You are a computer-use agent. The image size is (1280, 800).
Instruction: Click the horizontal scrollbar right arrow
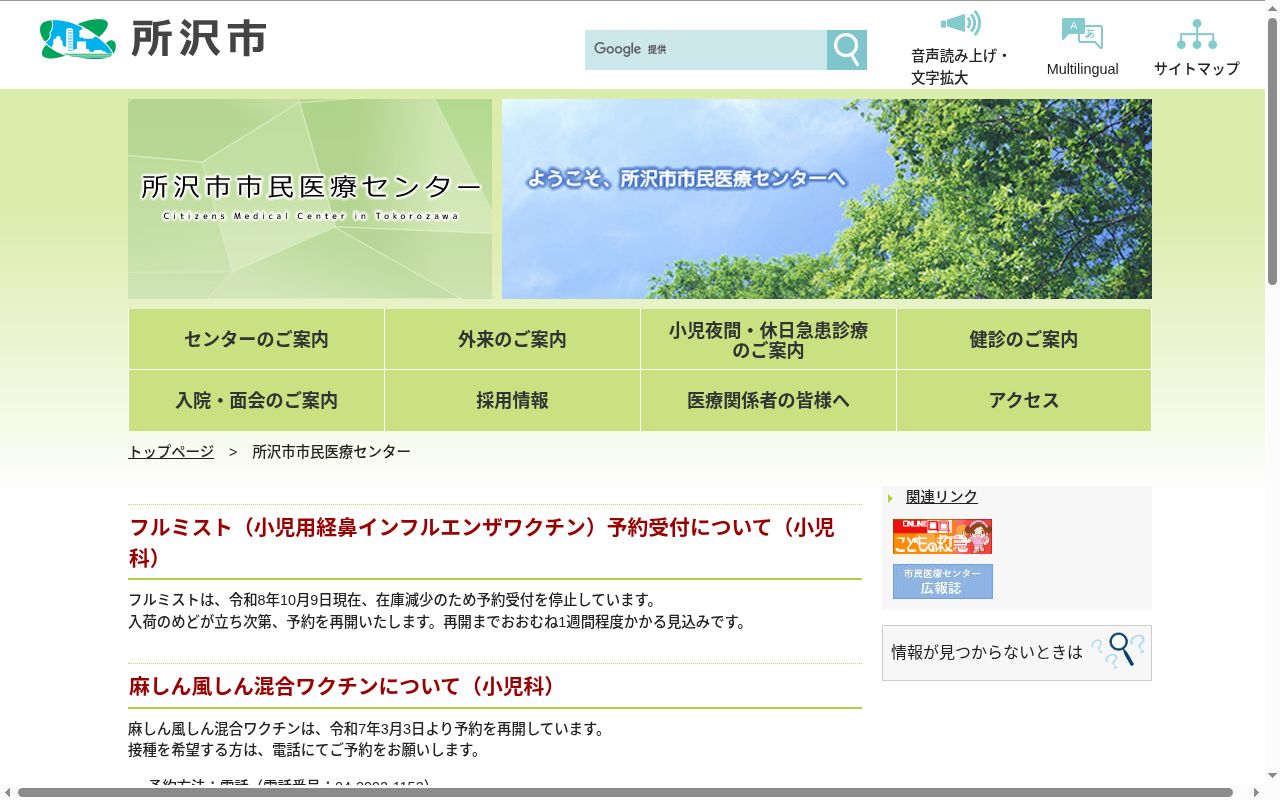[1256, 792]
